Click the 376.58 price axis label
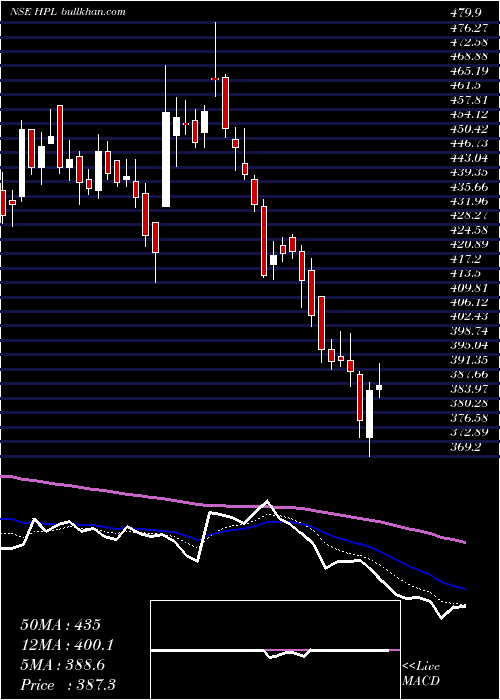 pos(469,417)
